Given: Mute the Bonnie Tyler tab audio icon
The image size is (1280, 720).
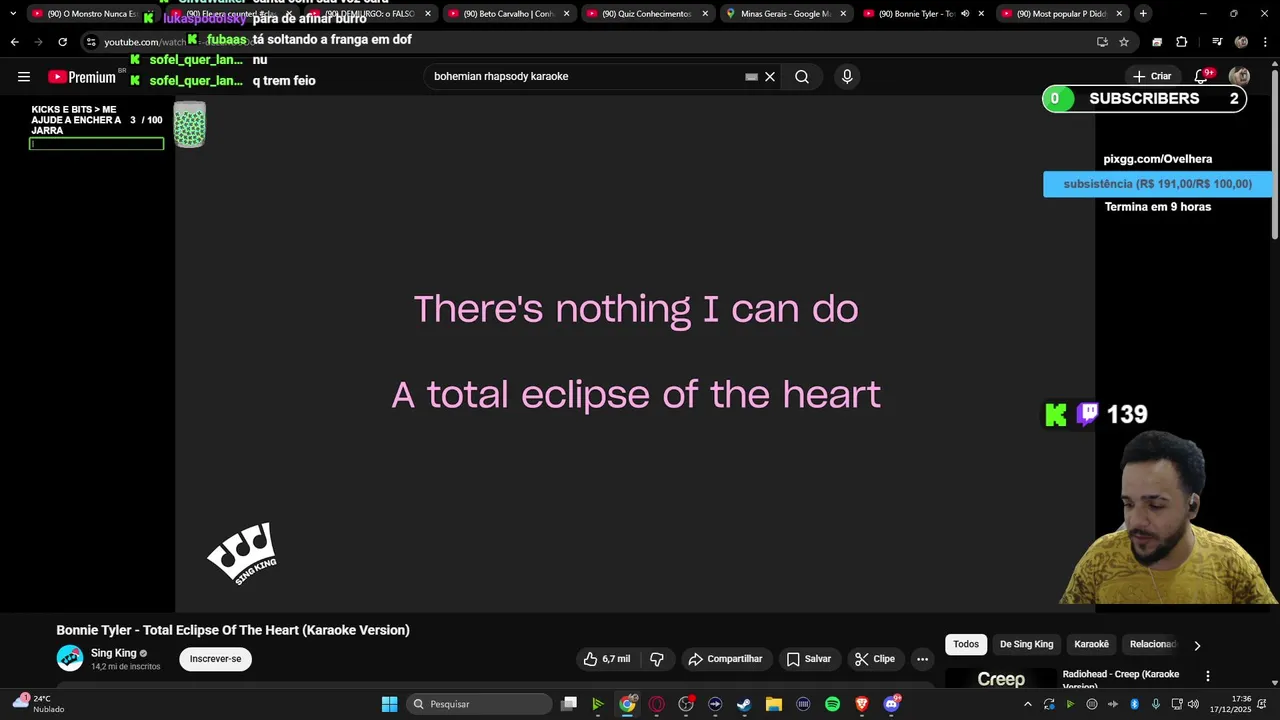Looking at the screenshot, I should click(965, 14).
